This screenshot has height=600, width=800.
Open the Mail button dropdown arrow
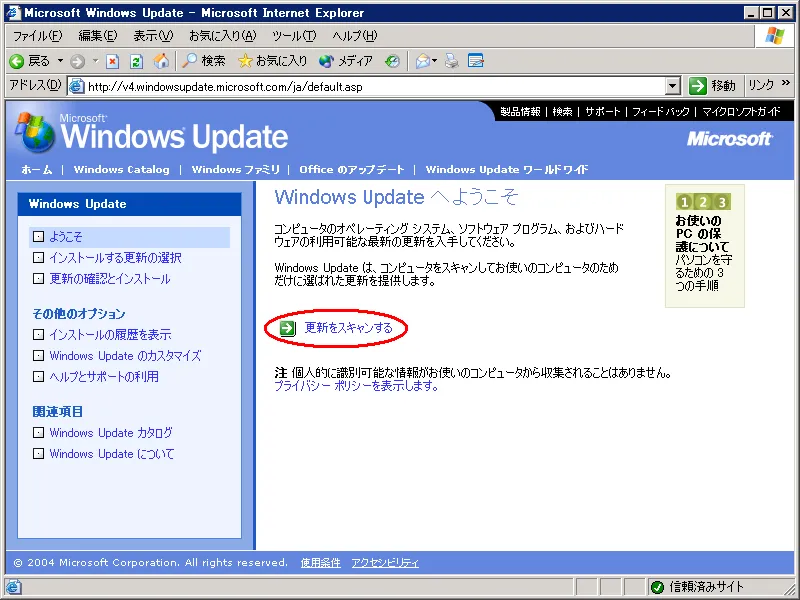pos(435,61)
